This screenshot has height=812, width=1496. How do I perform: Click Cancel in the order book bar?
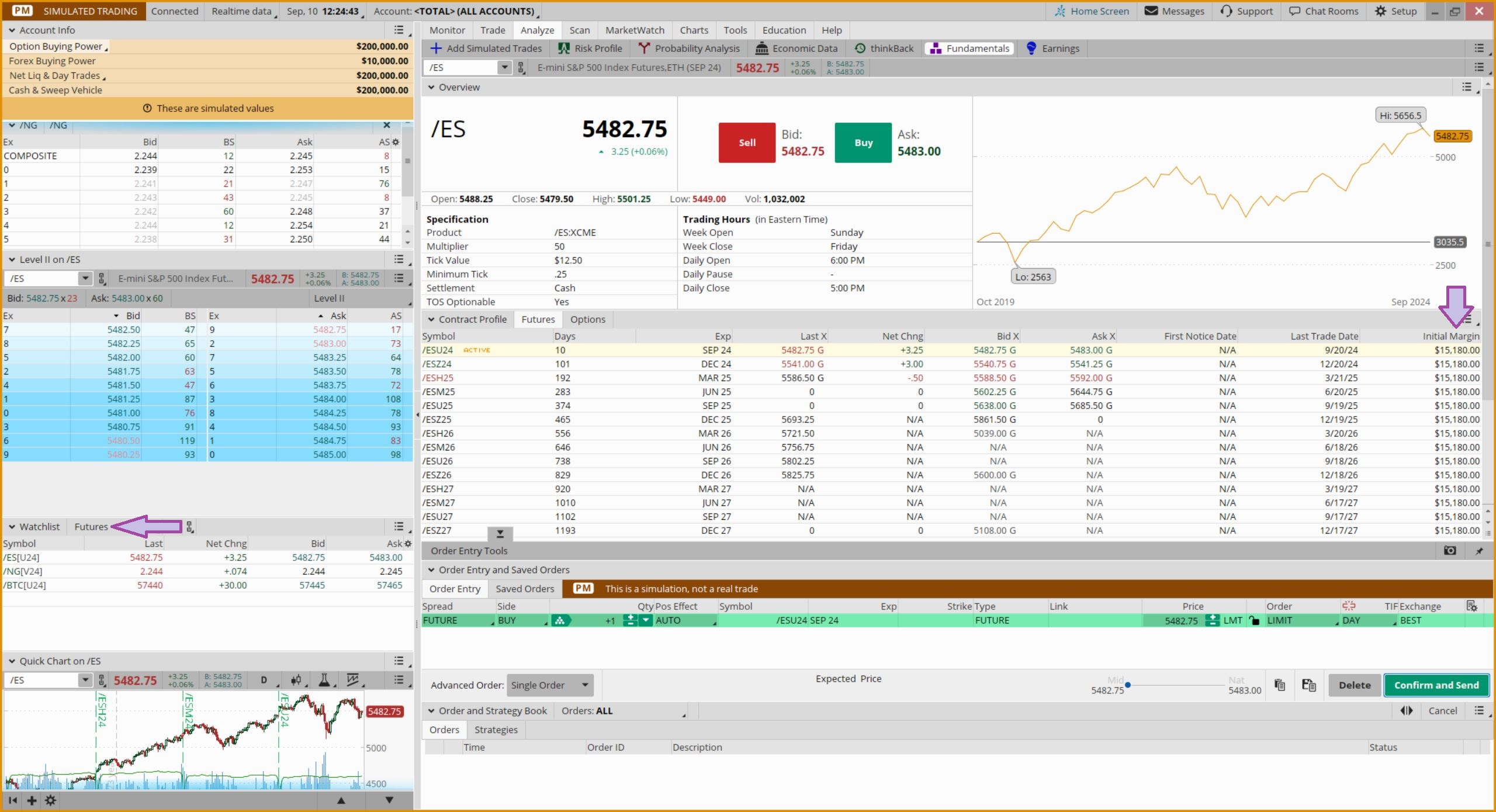coord(1443,710)
